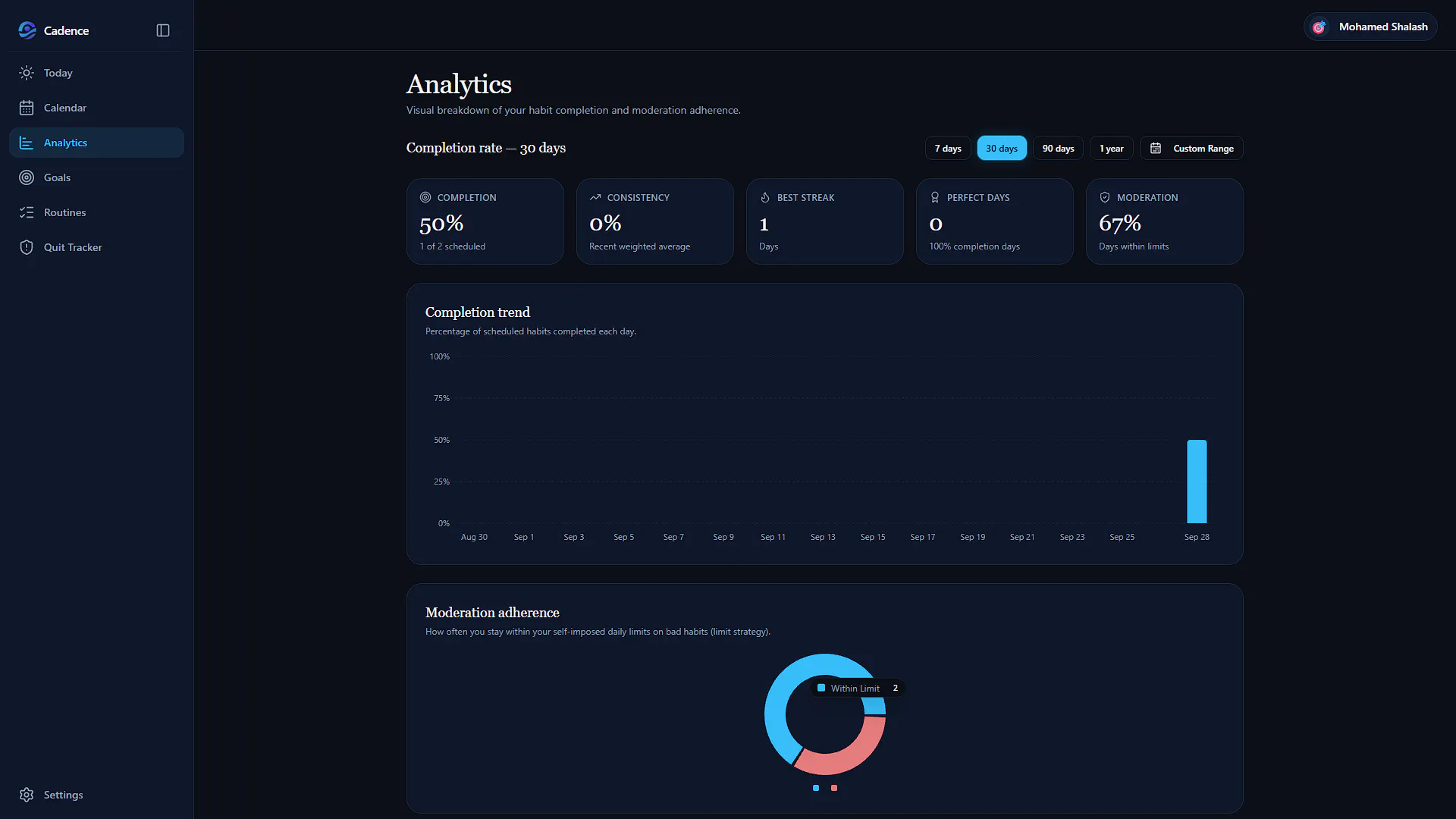Click the sun icon next to Today
This screenshot has width=1456, height=819.
pyautogui.click(x=27, y=73)
